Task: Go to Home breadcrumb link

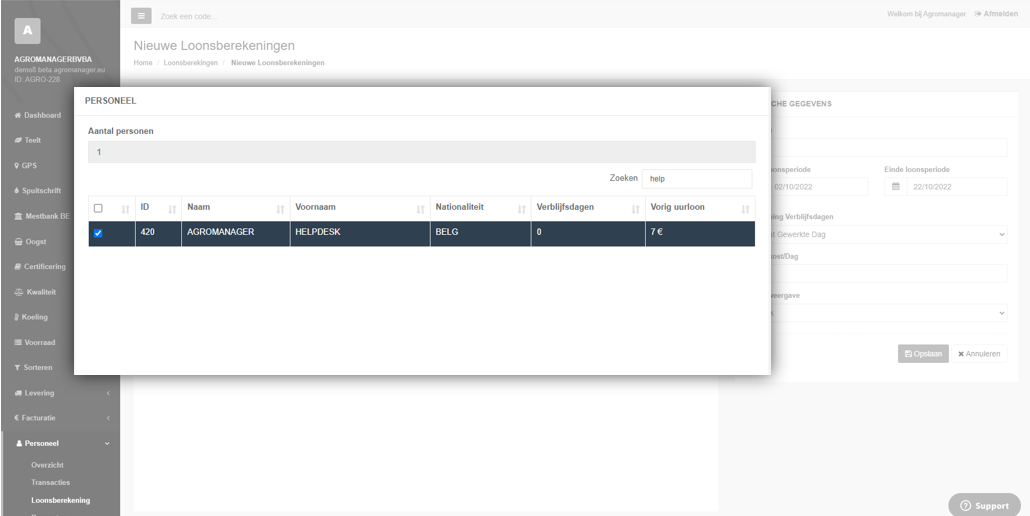Action: [143, 63]
